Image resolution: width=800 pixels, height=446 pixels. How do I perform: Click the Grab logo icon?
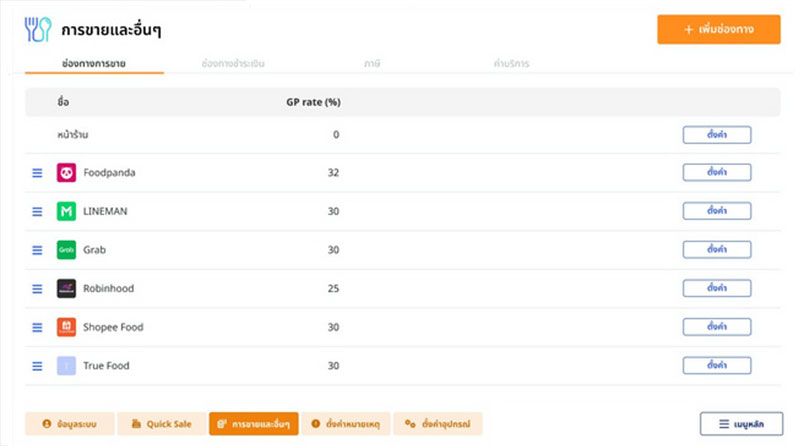coord(66,250)
